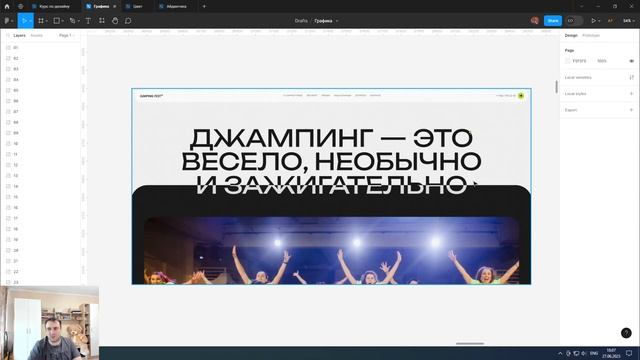Image resolution: width=640 pixels, height=360 pixels.
Task: Open the help question mark button
Action: point(626,333)
